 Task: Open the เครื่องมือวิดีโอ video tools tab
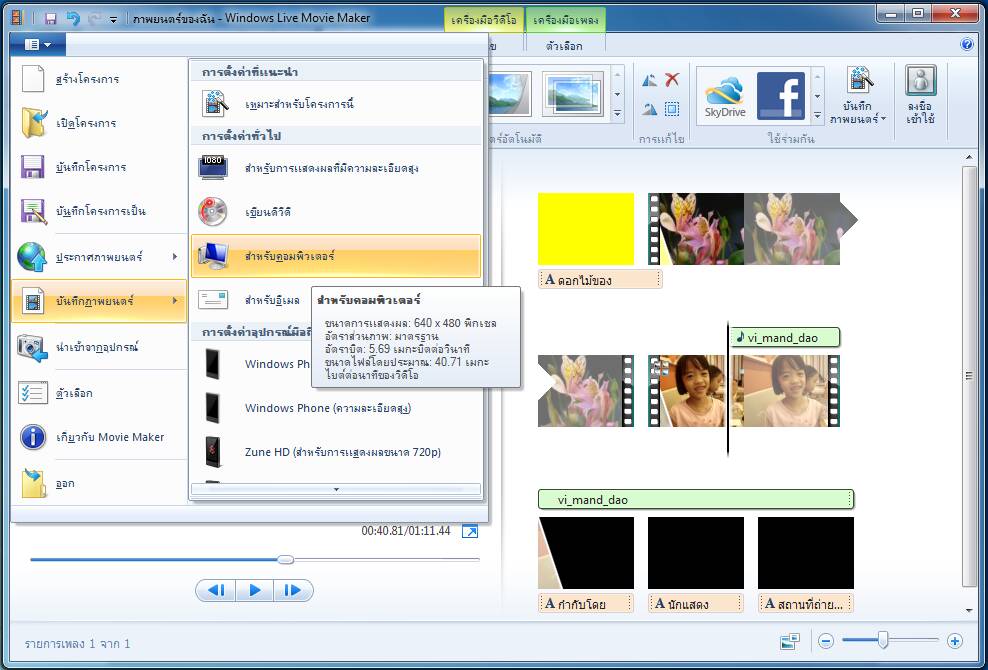click(484, 20)
